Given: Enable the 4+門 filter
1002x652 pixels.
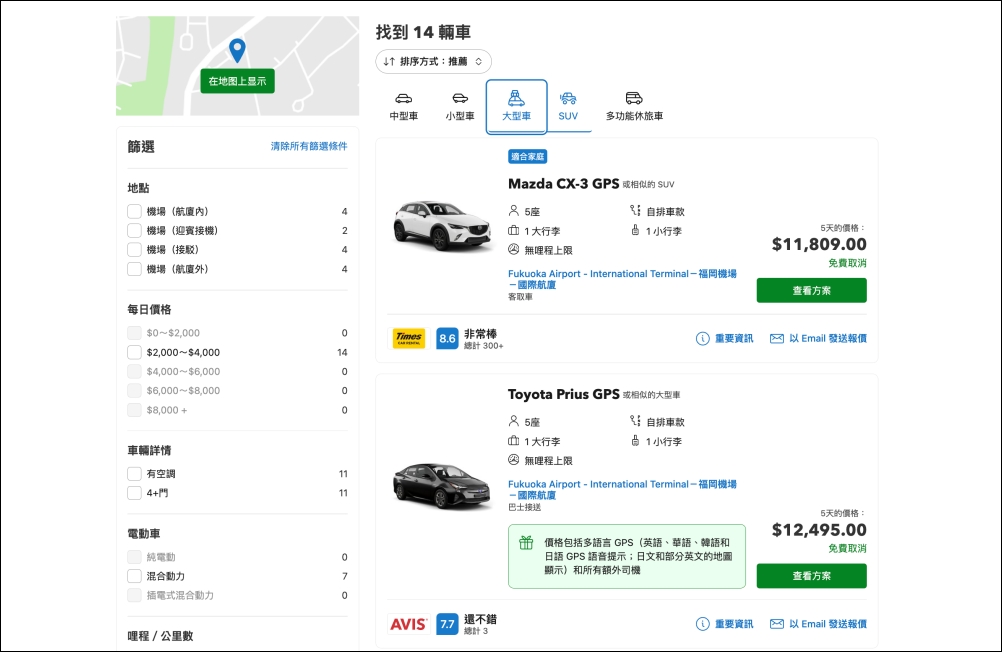Looking at the screenshot, I should [134, 493].
